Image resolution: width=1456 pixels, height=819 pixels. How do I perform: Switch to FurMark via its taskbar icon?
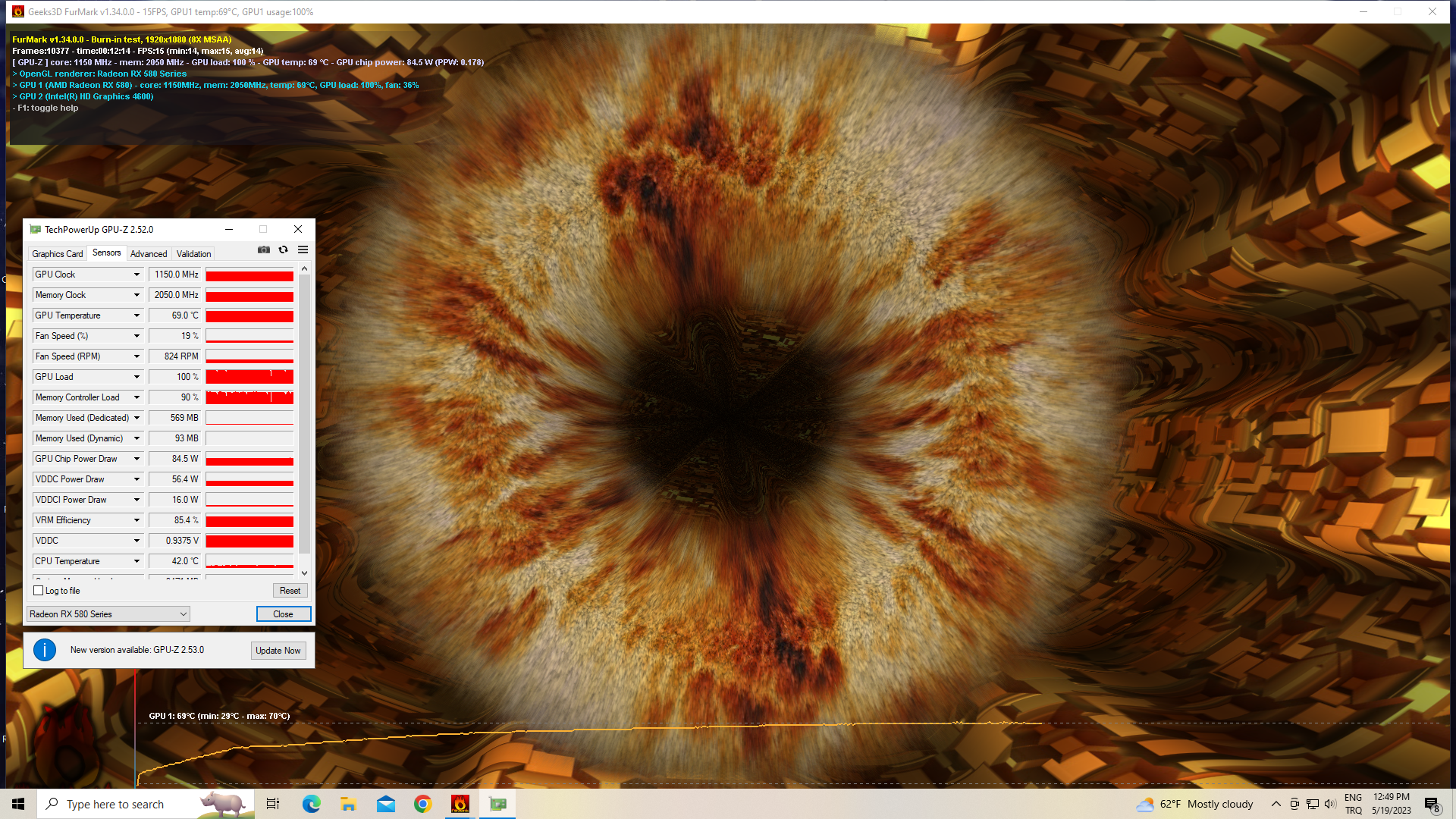pyautogui.click(x=460, y=804)
